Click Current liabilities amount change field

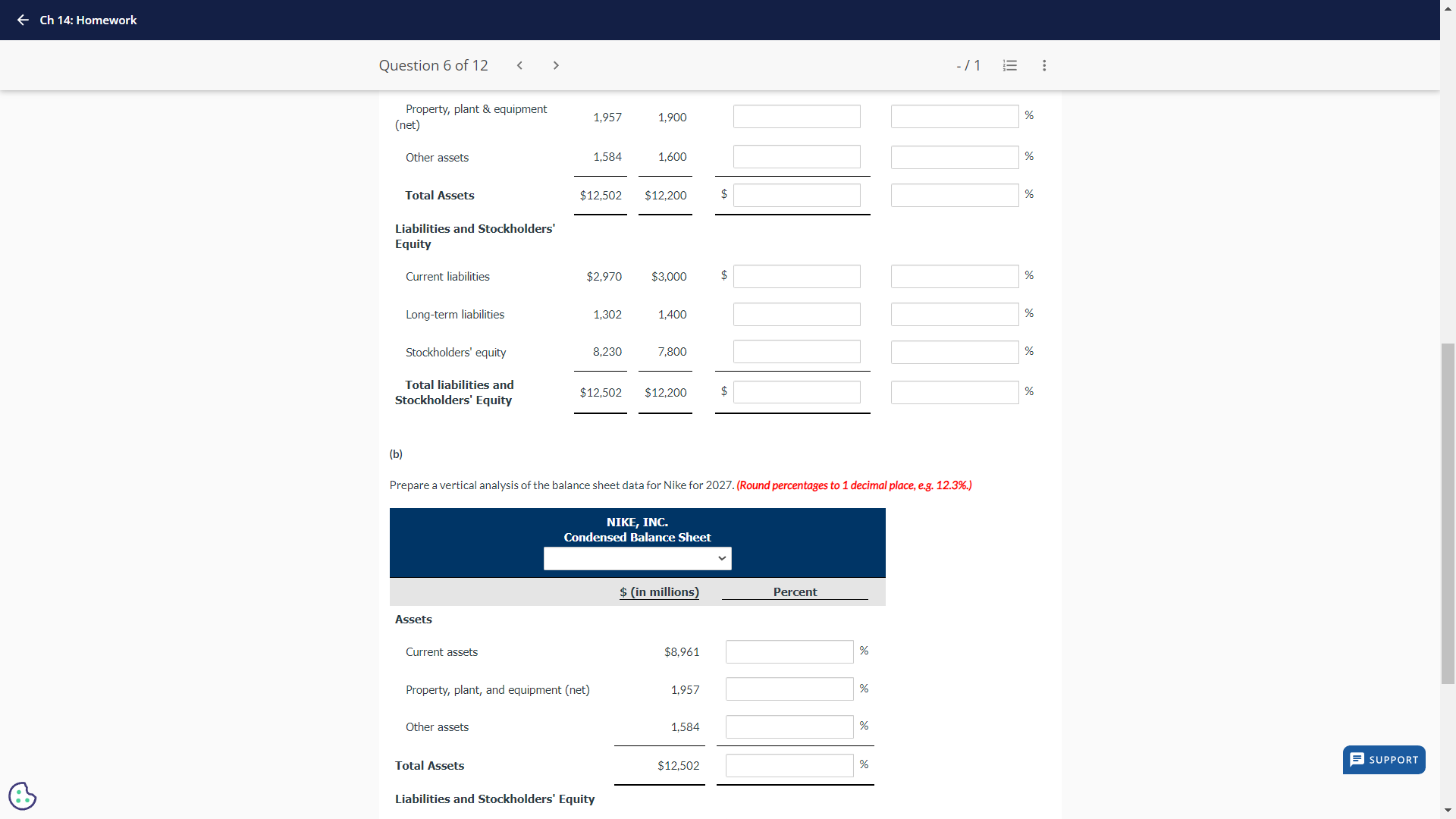796,276
